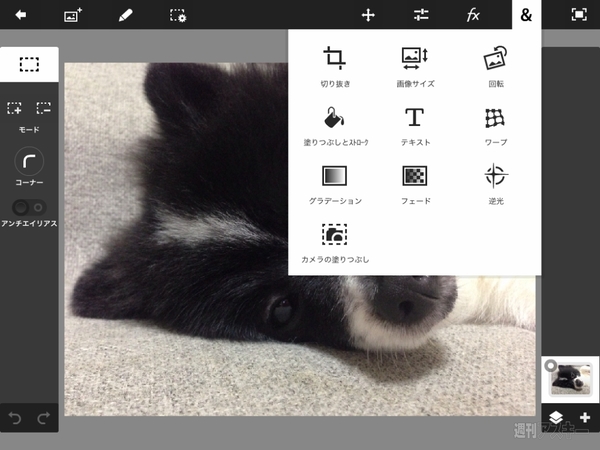This screenshot has height=450, width=600.
Task: Apply 逆光 lens flare effect
Action: (496, 184)
